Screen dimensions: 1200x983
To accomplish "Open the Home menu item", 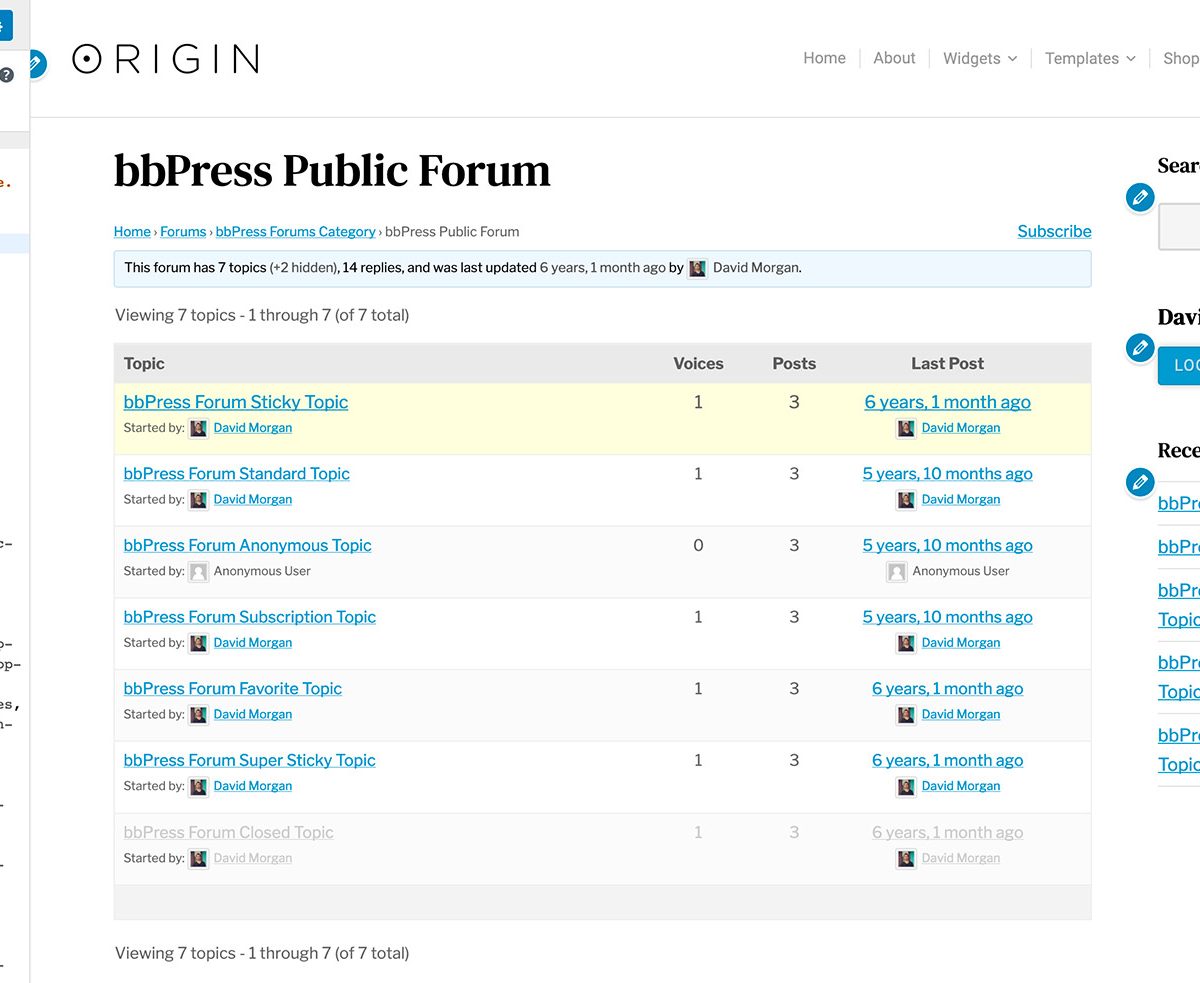I will pos(824,58).
